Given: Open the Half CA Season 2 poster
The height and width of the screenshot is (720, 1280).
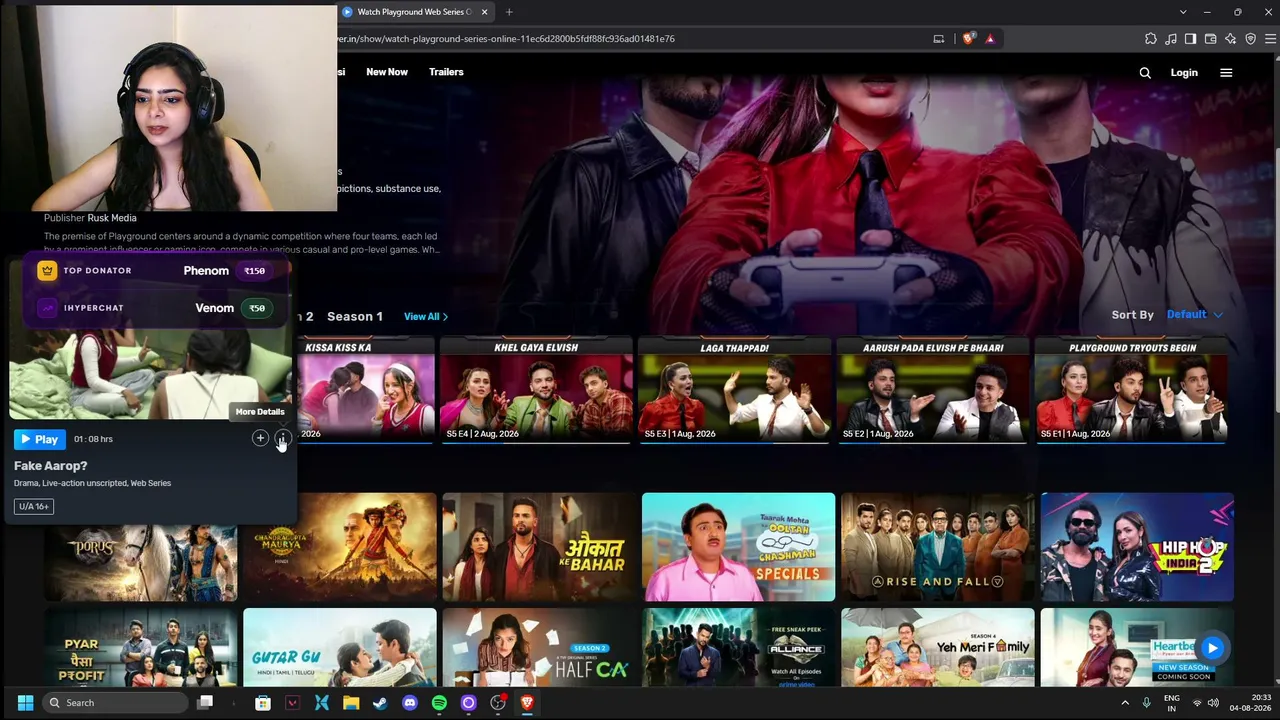Looking at the screenshot, I should click(539, 647).
